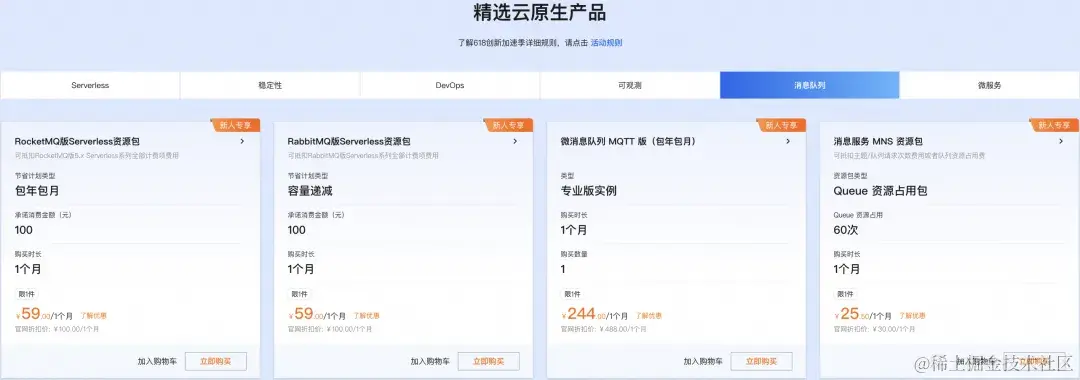Viewport: 1080px width, 380px height.
Task: Open RabbitMQ版Serverless资源包 title
Action: [350, 141]
